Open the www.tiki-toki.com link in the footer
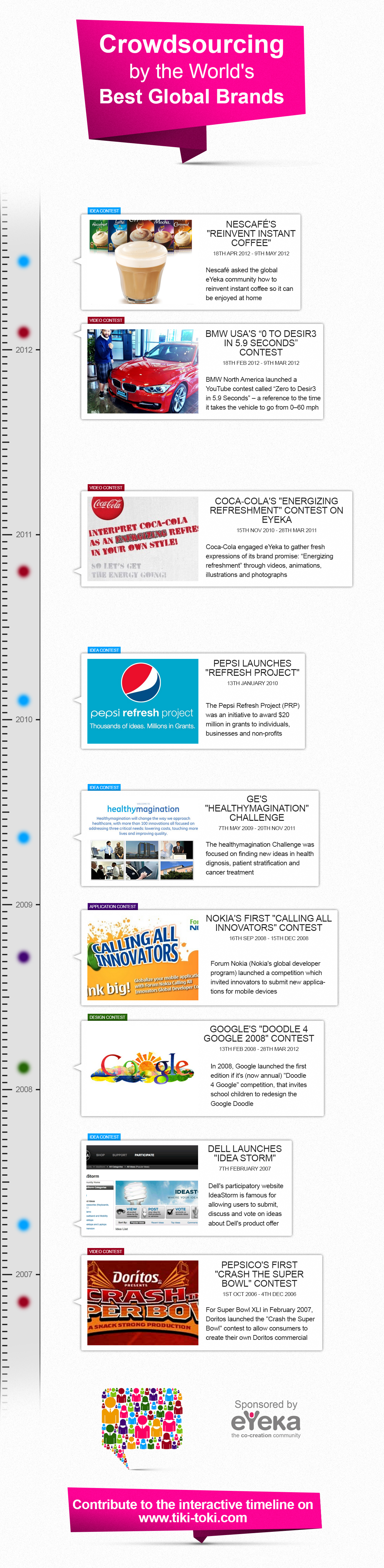This screenshot has width=384, height=1568. point(193,1518)
